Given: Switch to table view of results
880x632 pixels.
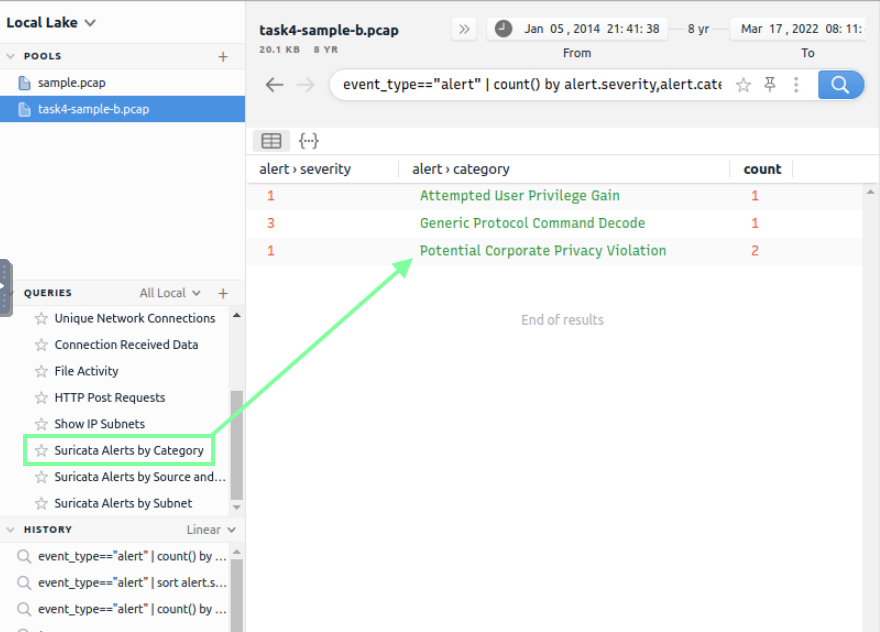Looking at the screenshot, I should point(271,141).
